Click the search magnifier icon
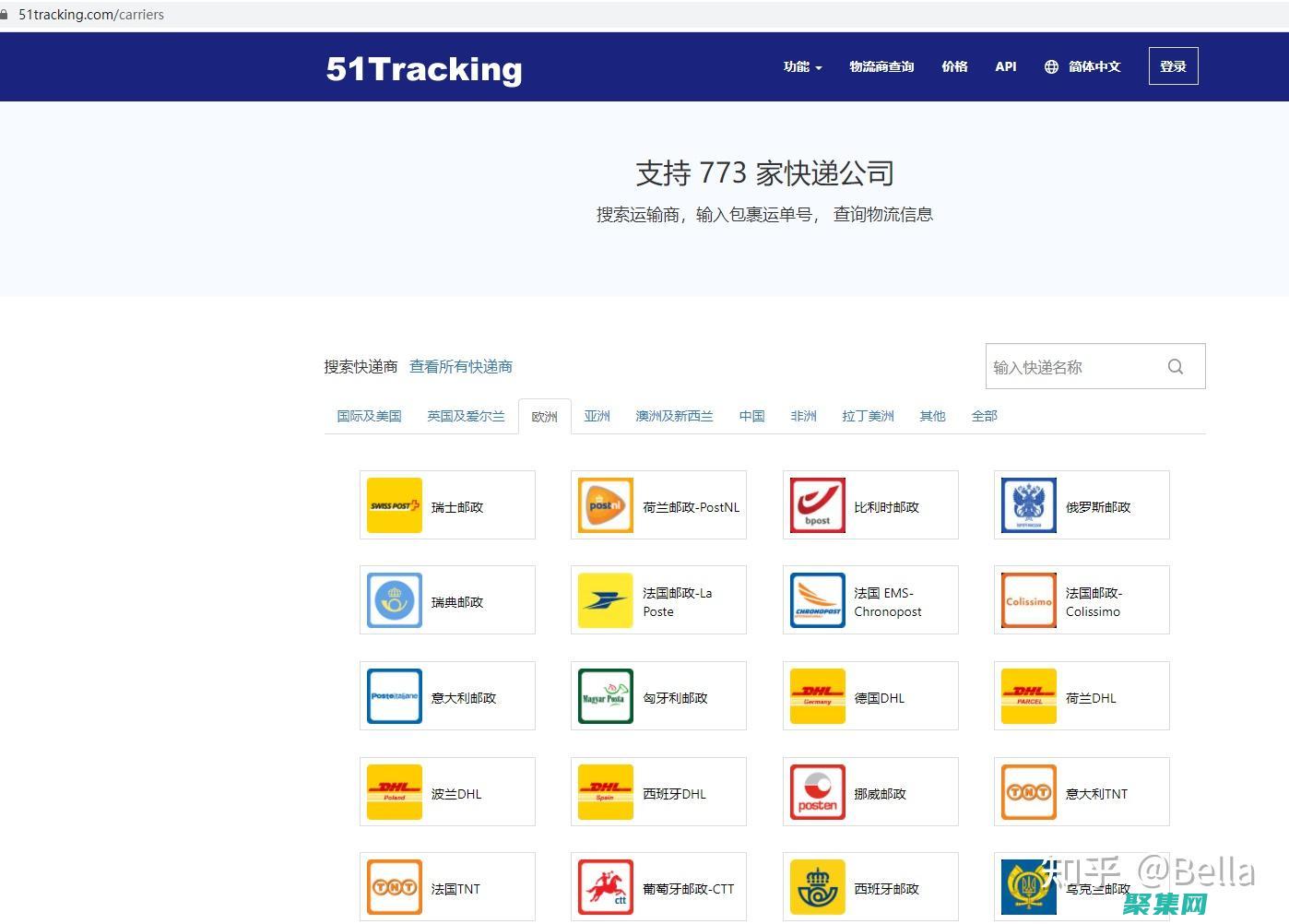 [1175, 367]
